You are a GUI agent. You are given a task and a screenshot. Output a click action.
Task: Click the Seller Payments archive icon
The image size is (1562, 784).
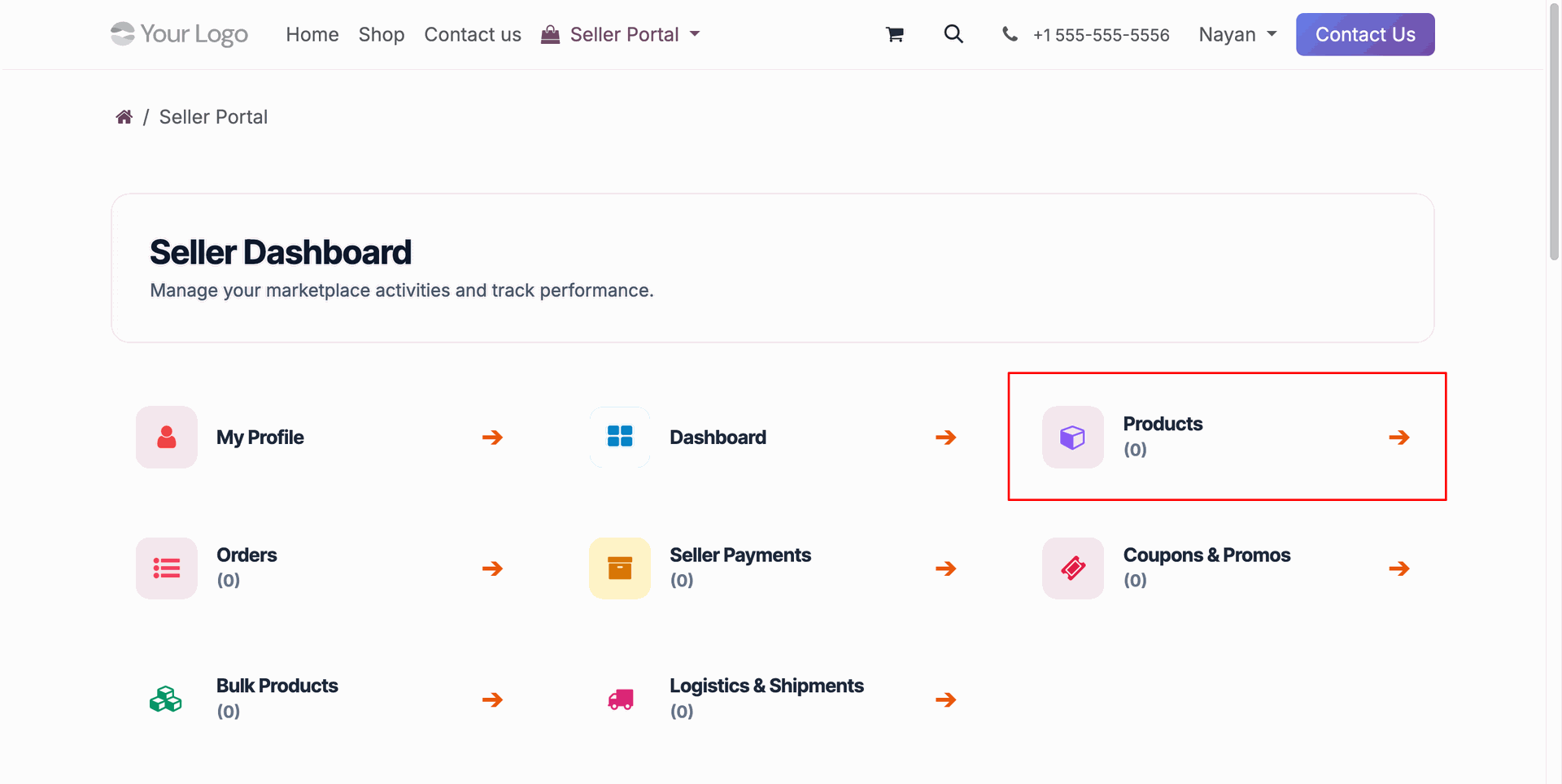click(620, 568)
